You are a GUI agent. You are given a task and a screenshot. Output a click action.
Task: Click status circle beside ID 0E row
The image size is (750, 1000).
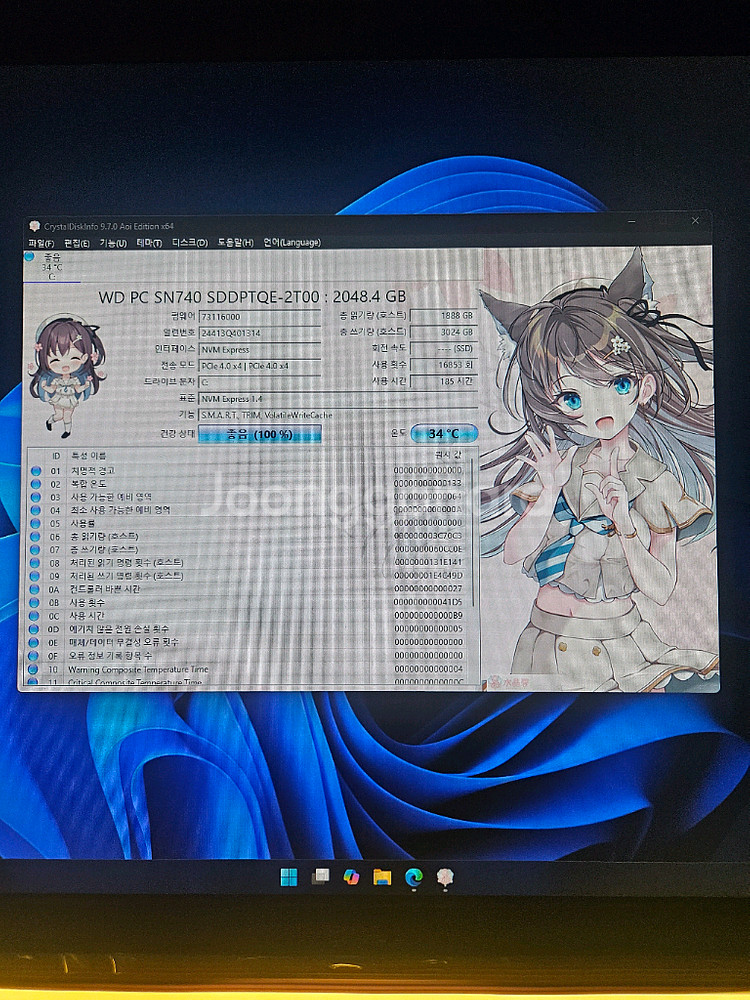pyautogui.click(x=34, y=642)
